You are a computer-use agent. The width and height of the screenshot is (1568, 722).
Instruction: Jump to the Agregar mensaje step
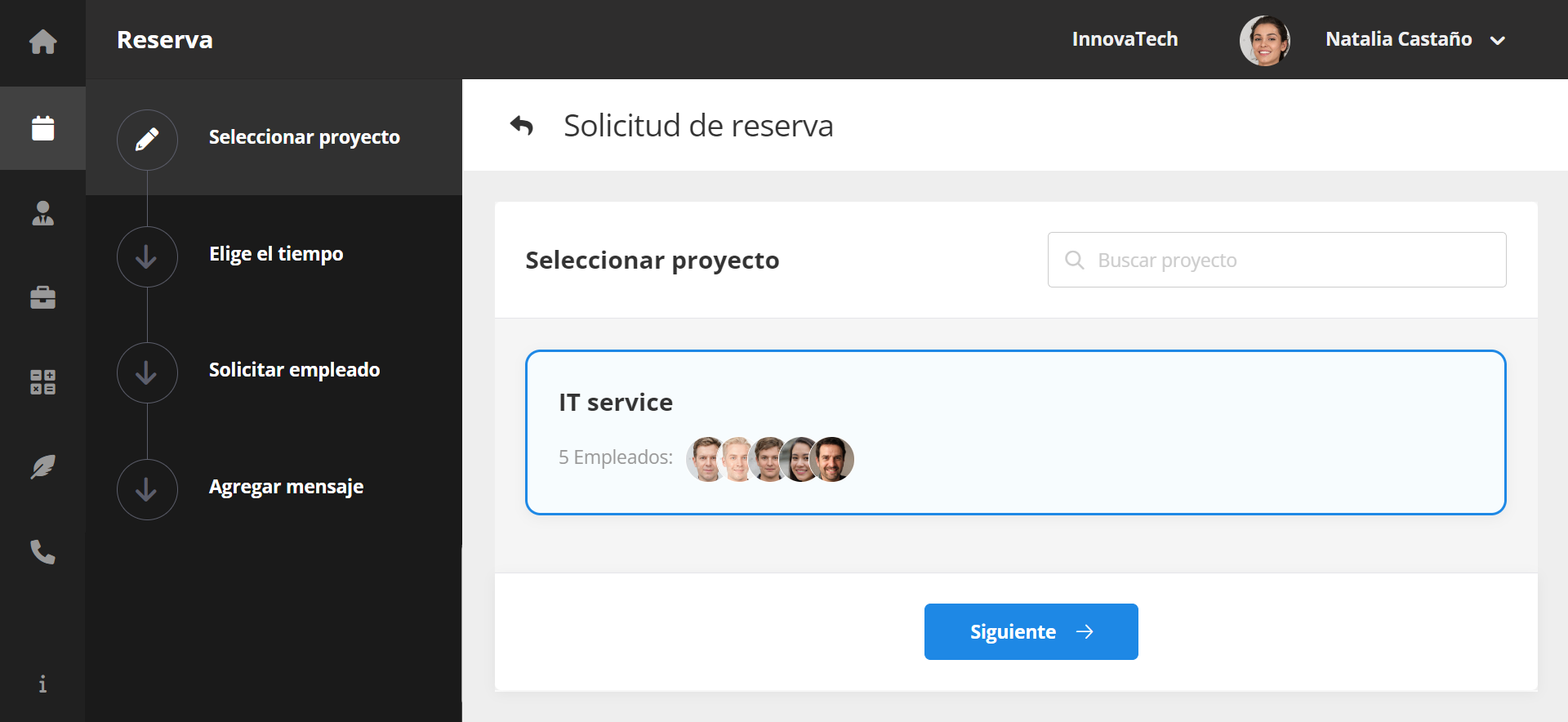(x=286, y=487)
